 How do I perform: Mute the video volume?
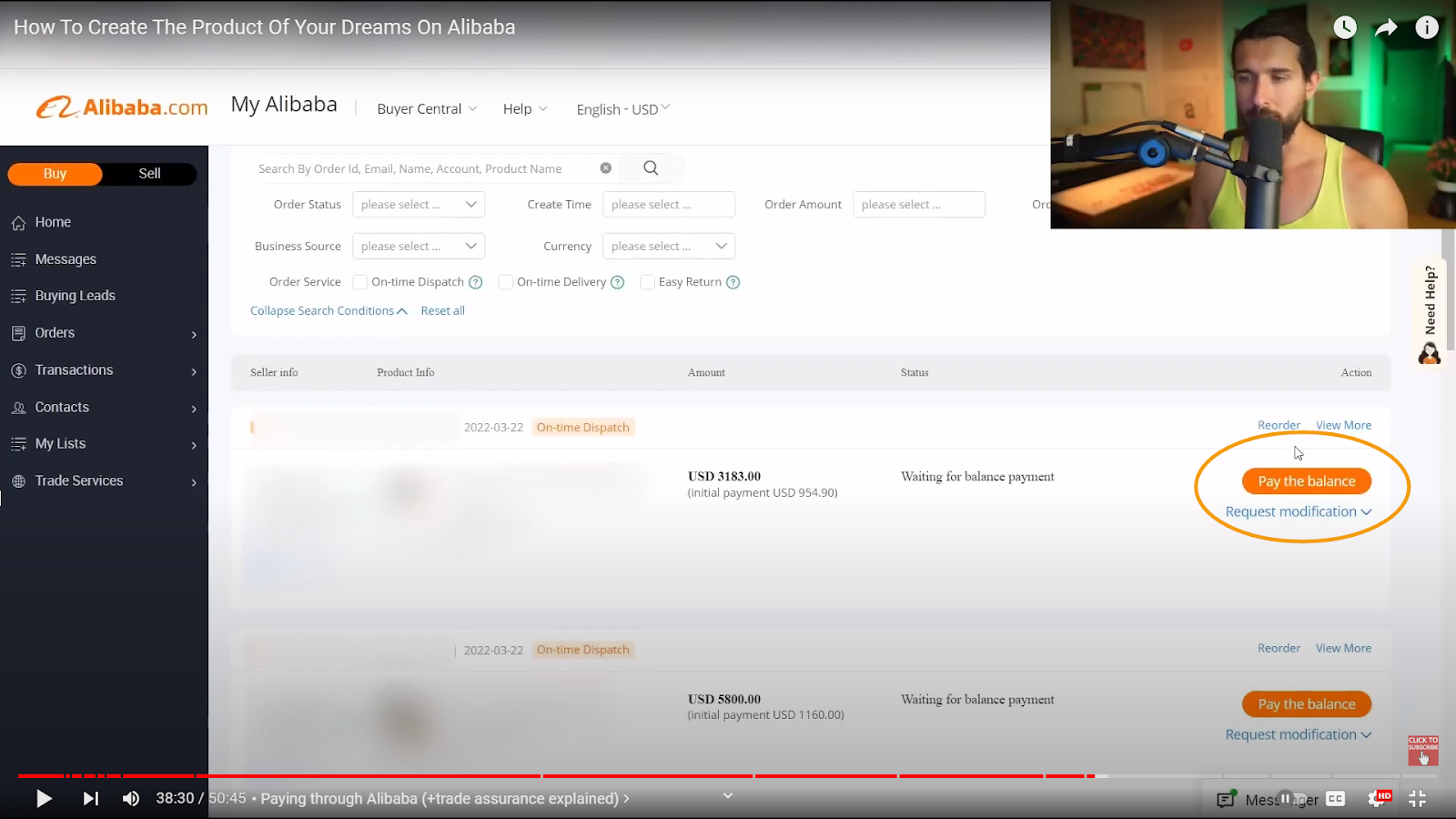(131, 798)
